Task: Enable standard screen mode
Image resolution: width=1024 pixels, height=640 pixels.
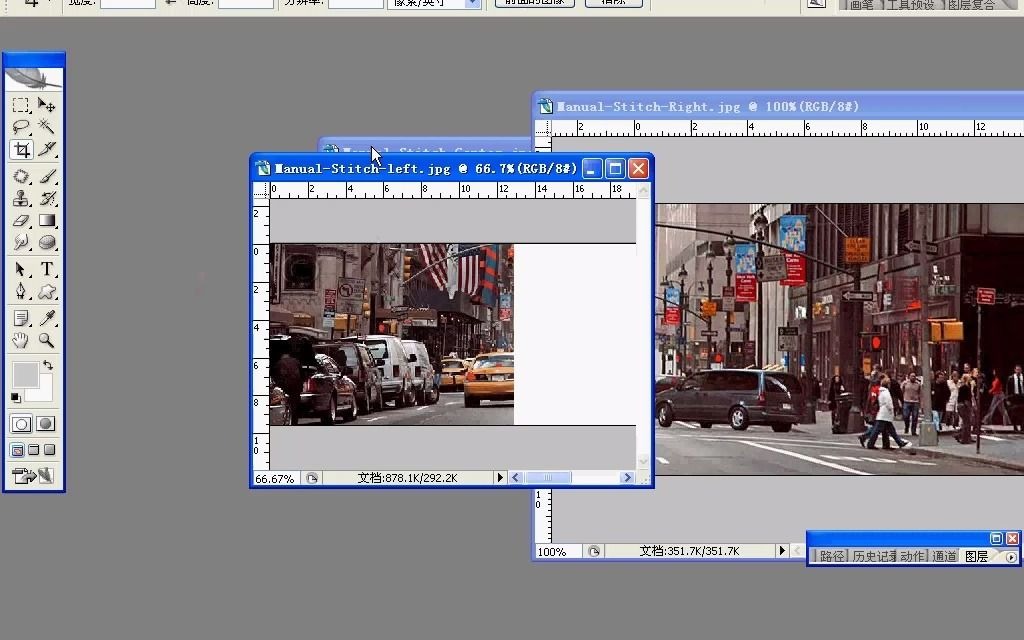Action: click(x=16, y=449)
